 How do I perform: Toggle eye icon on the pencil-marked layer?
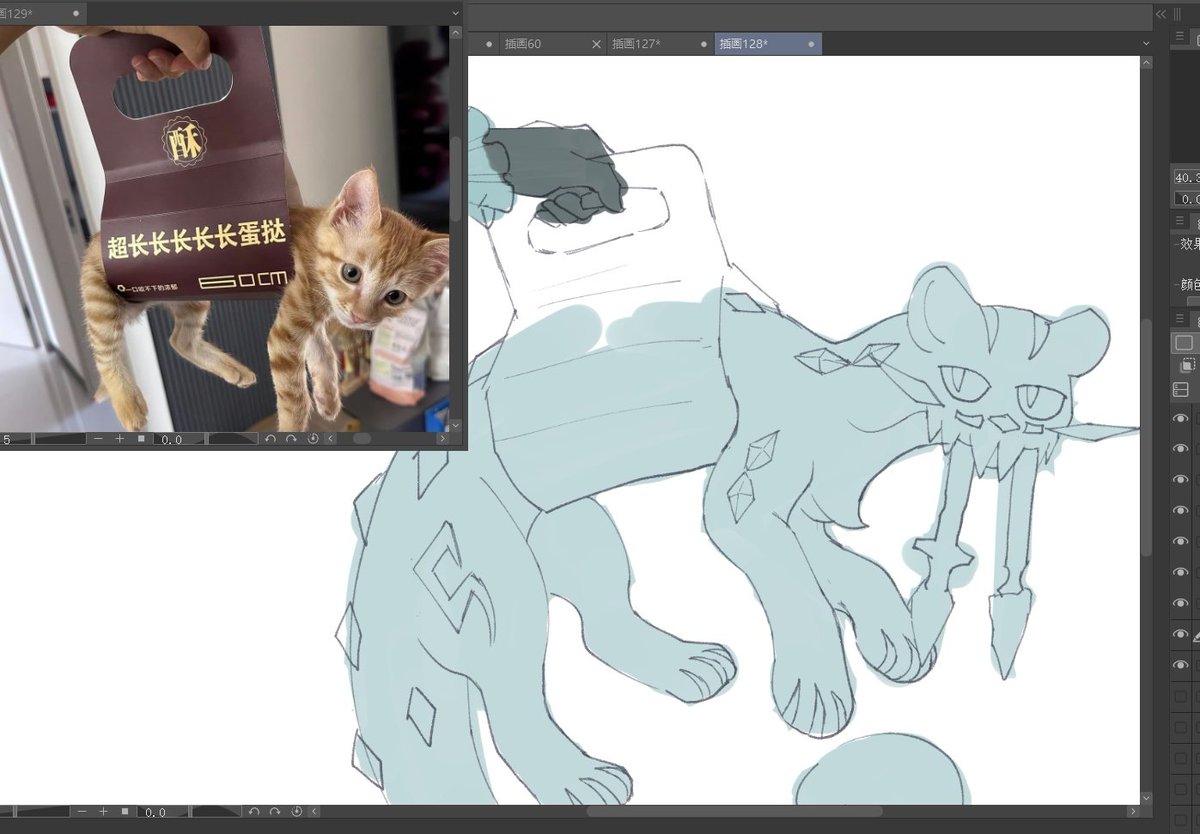pyautogui.click(x=1180, y=635)
